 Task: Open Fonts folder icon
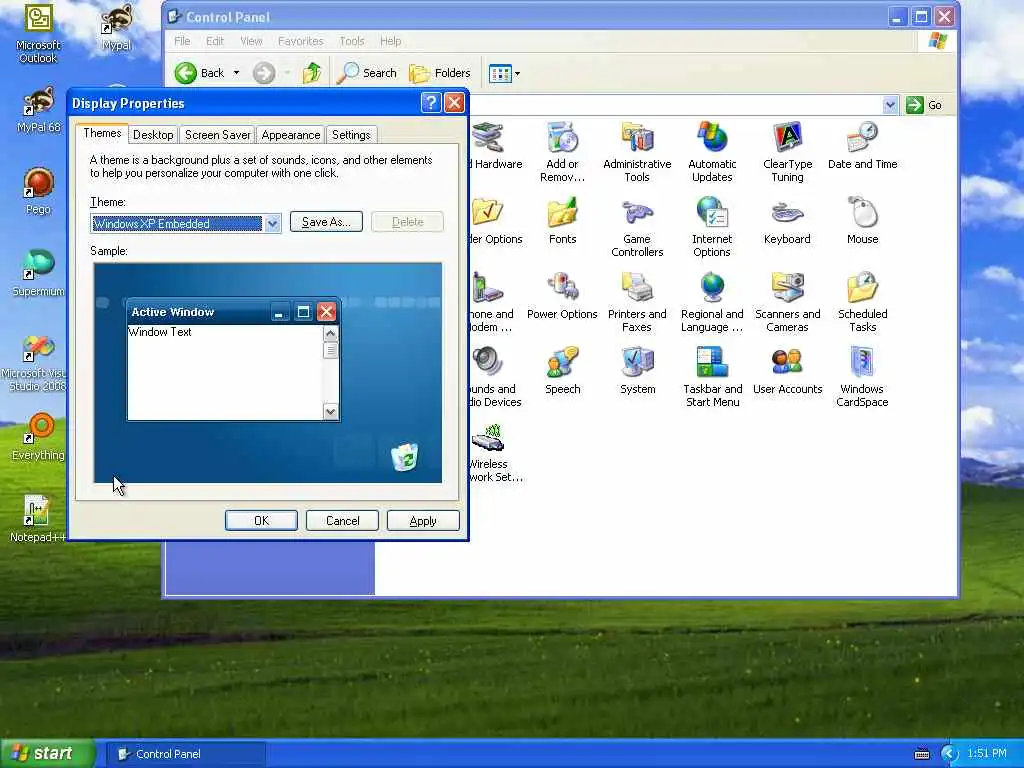tap(562, 221)
